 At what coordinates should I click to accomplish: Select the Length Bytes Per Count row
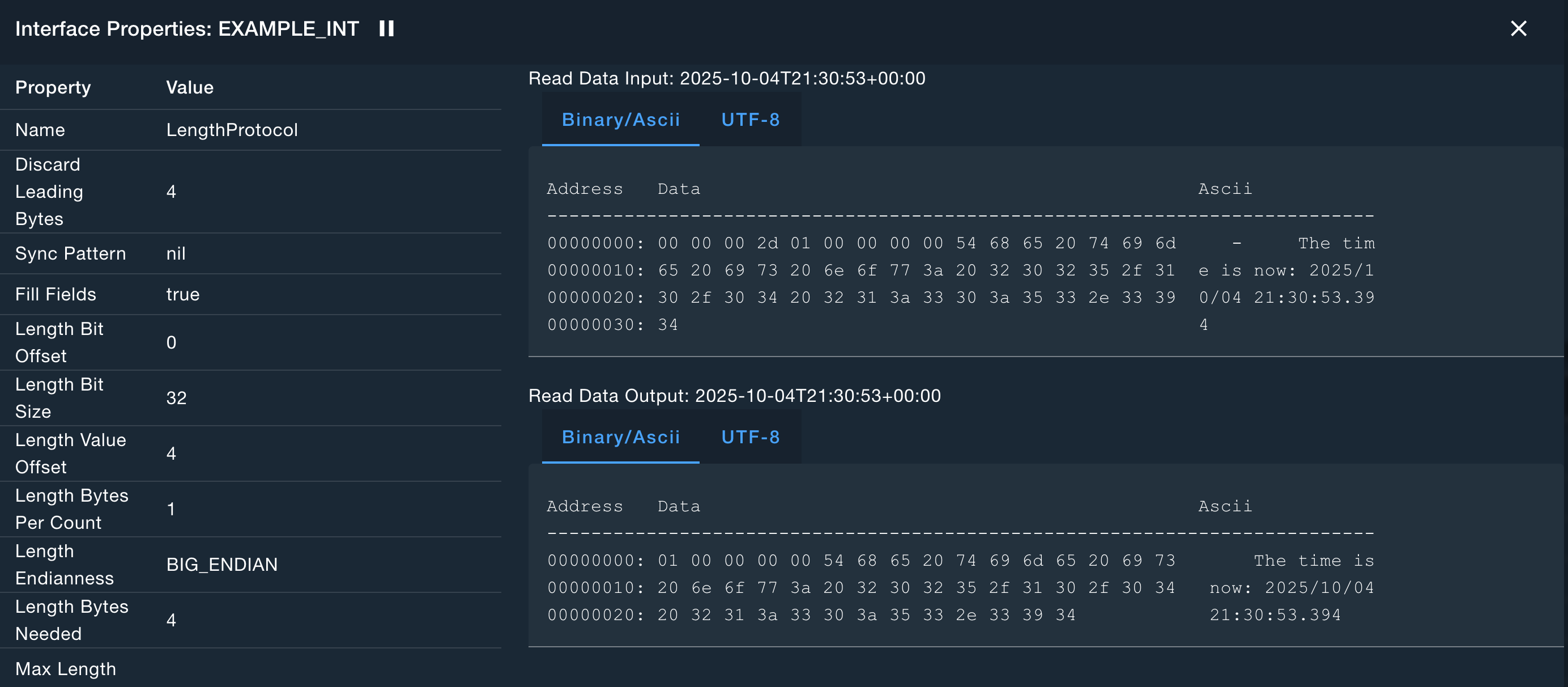71,508
